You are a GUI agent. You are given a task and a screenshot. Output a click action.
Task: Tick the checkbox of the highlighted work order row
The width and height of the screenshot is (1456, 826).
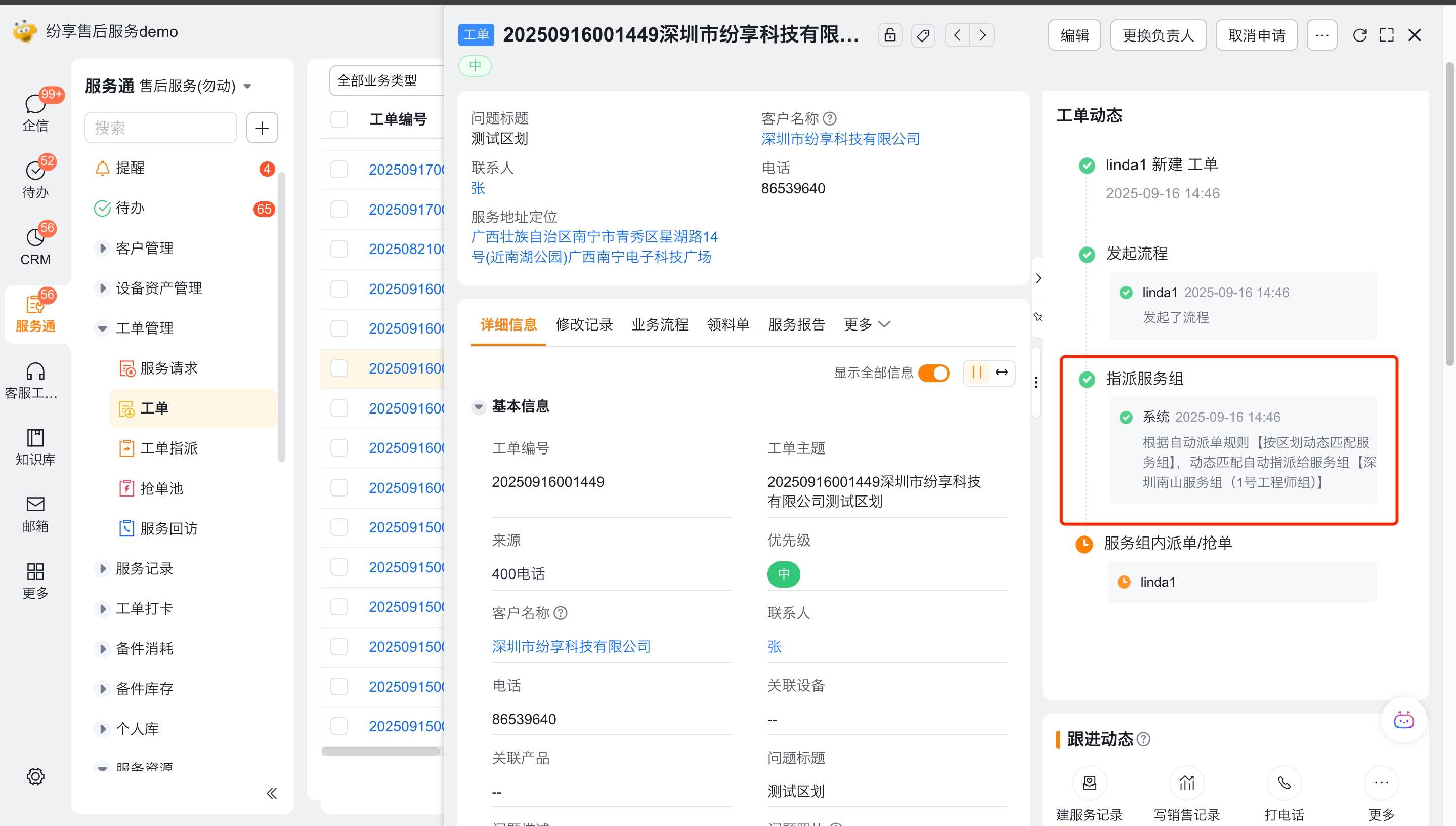coord(339,368)
